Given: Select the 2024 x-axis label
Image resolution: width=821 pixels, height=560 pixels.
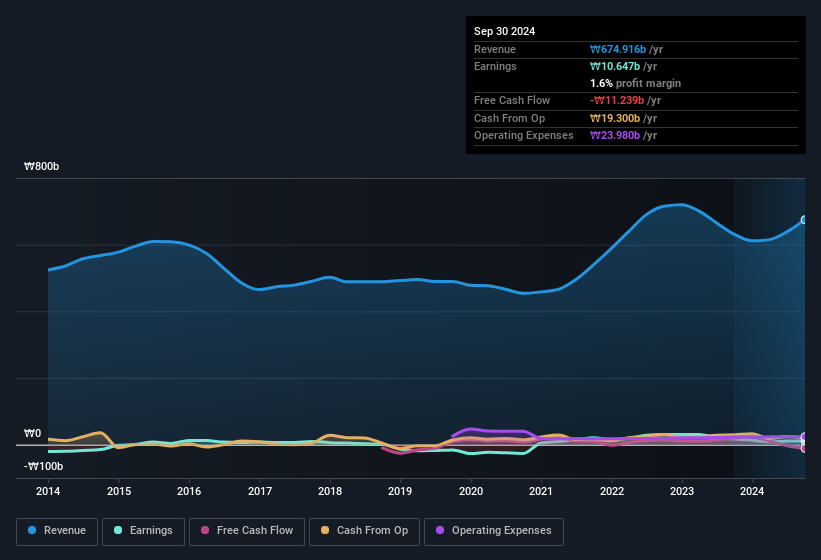Looking at the screenshot, I should [x=752, y=491].
